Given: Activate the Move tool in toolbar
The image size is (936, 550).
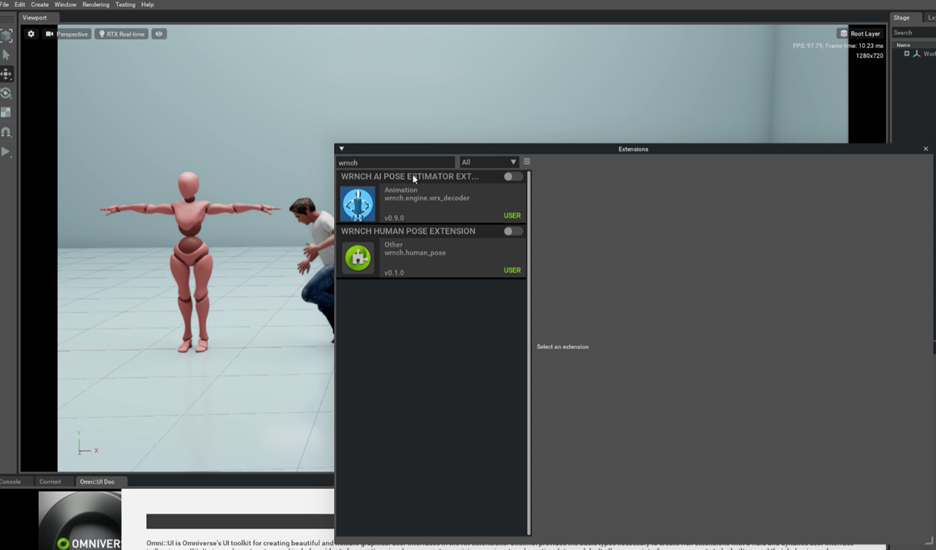Looking at the screenshot, I should coord(6,74).
